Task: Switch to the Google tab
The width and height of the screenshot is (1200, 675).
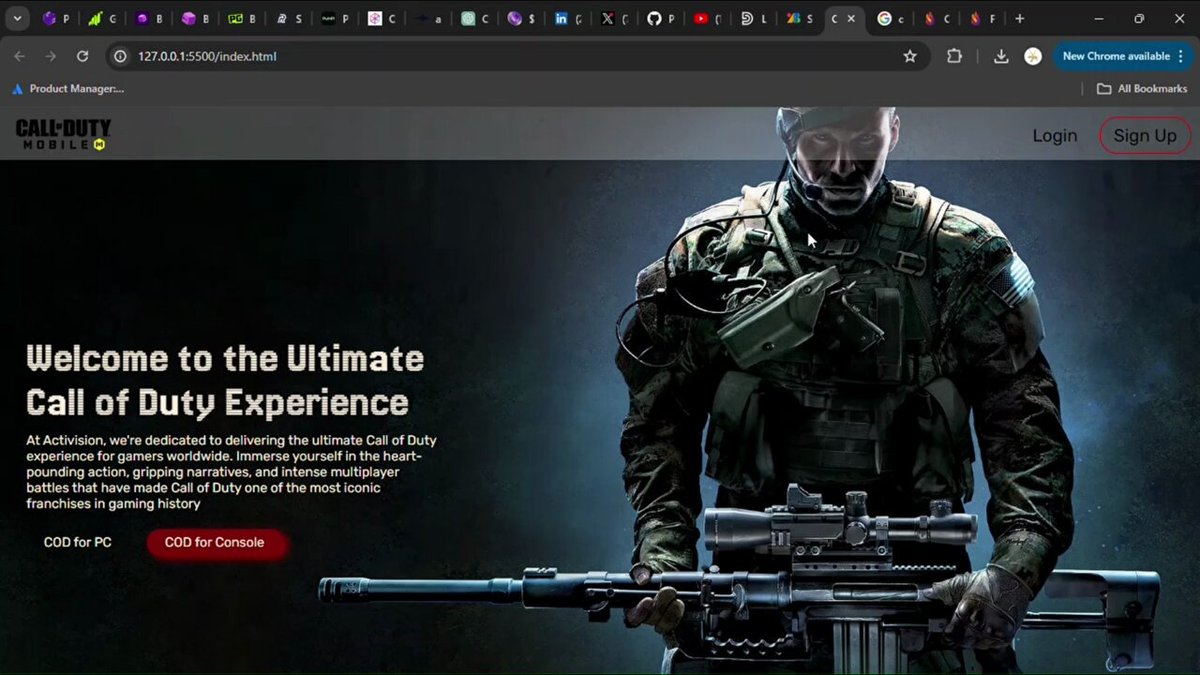Action: point(890,18)
